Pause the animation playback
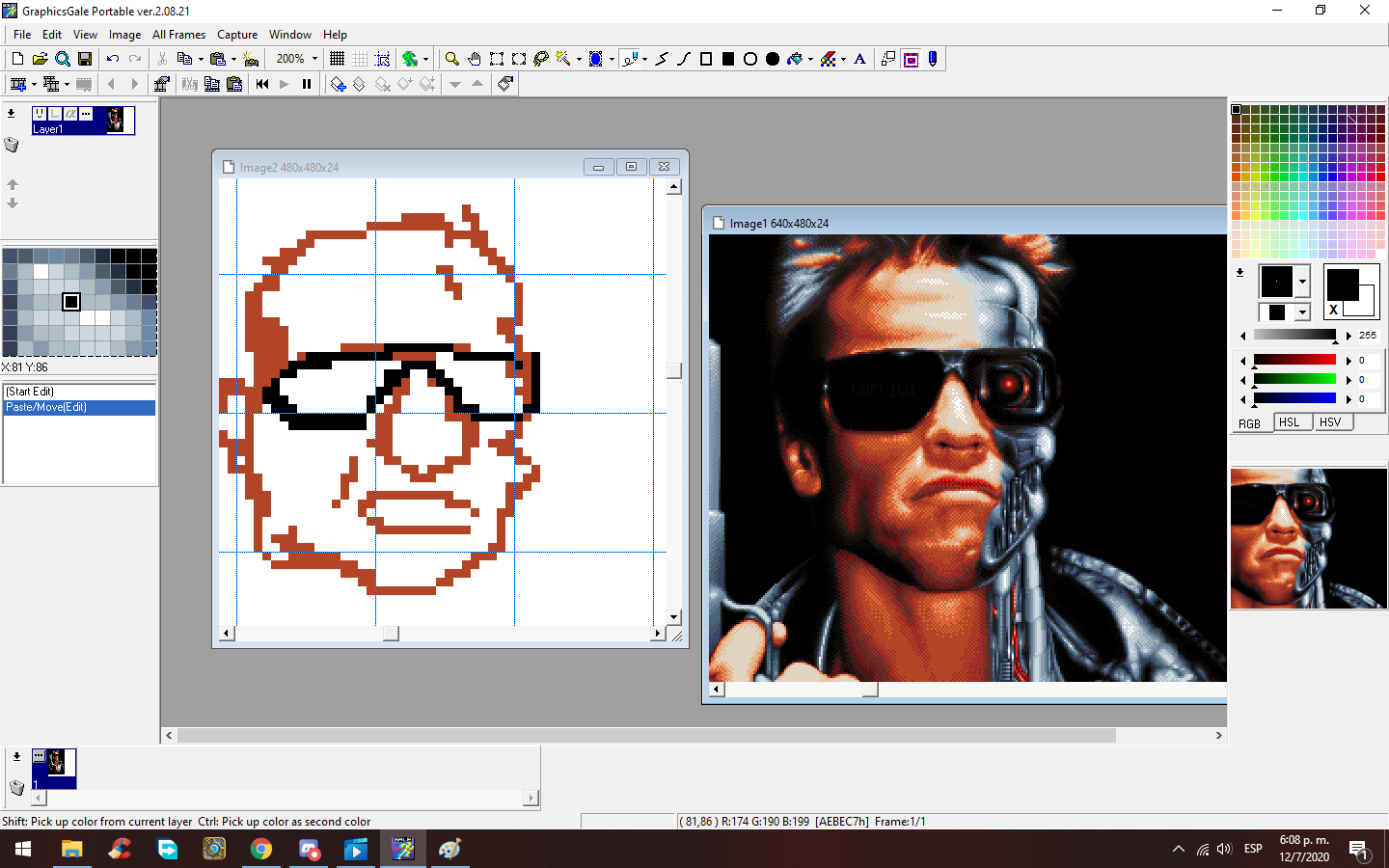The height and width of the screenshot is (868, 1389). click(307, 84)
